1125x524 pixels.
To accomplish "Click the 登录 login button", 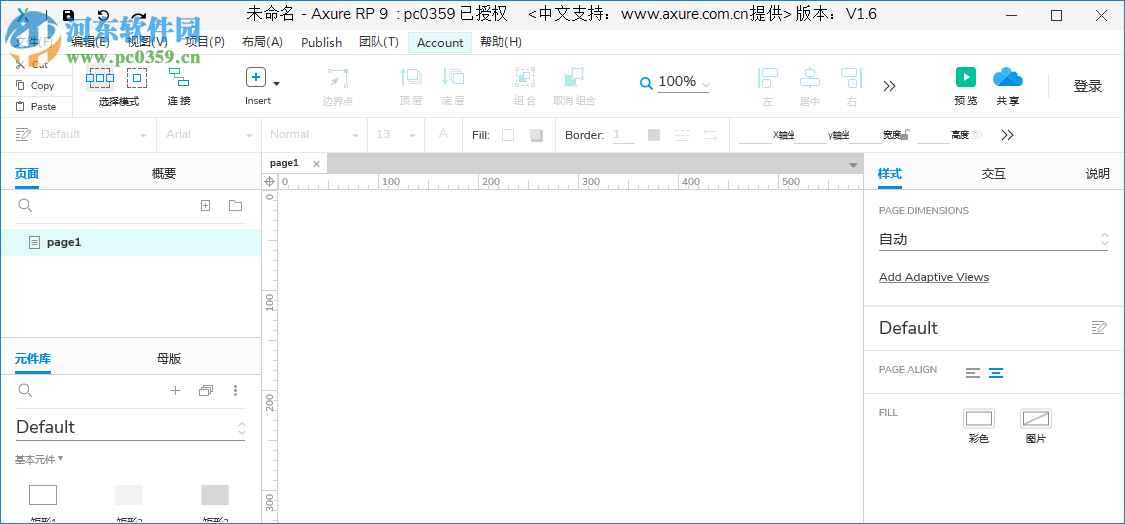I will pos(1087,86).
